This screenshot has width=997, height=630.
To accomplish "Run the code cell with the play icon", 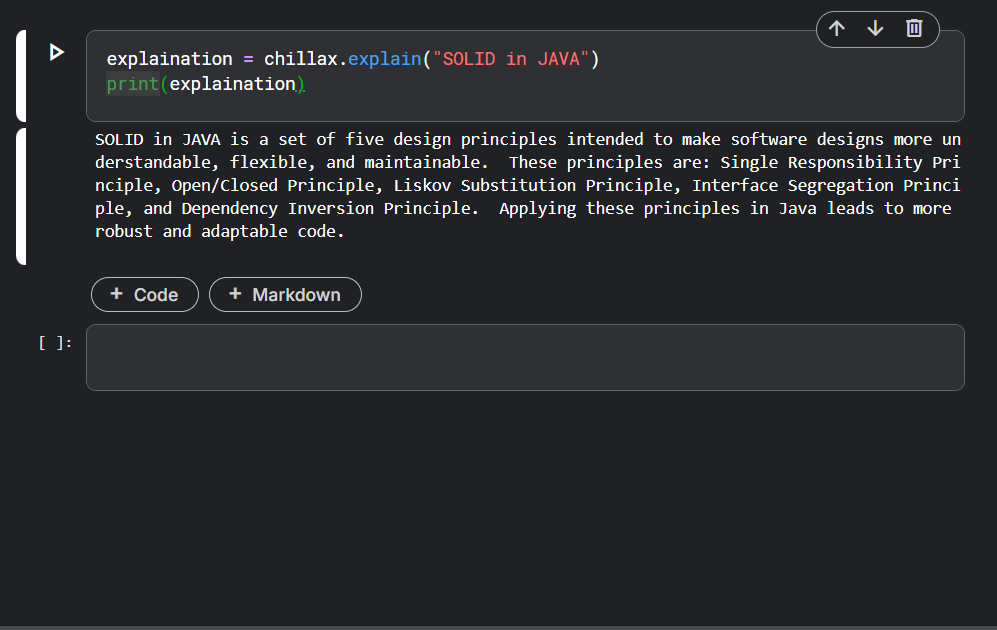I will pos(57,52).
